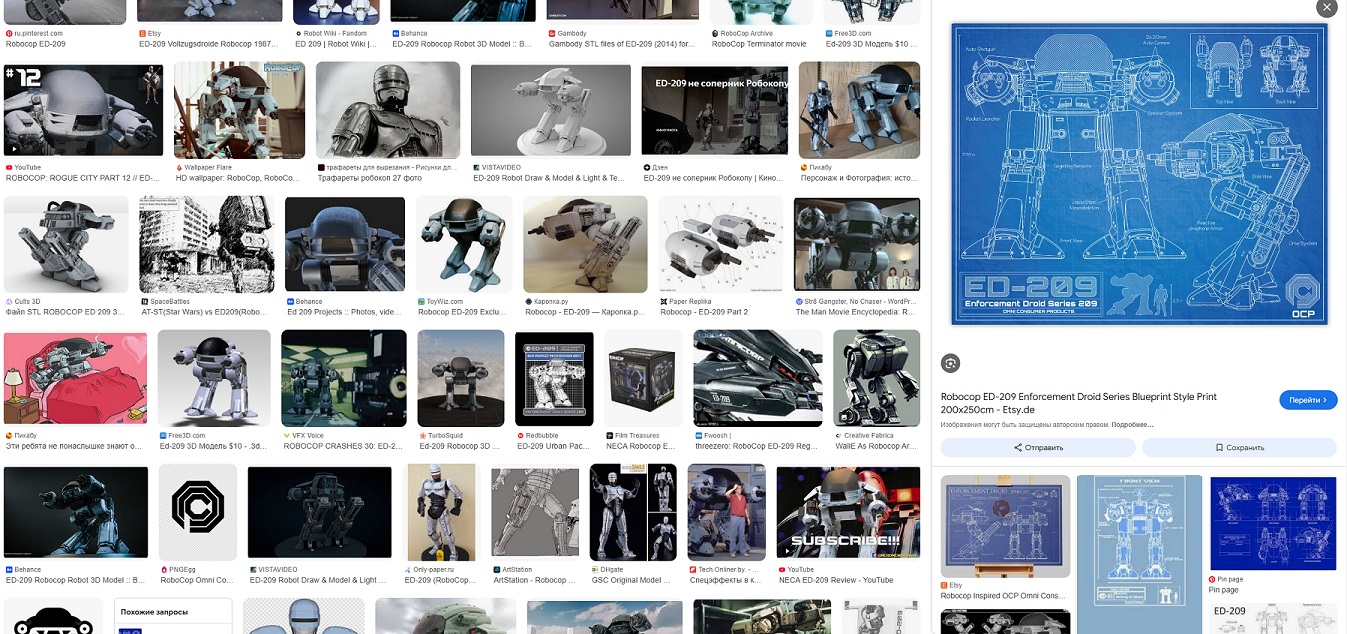Click the 'Gambody STL files of ED-209 (2014)' caption
Image resolution: width=1347 pixels, height=634 pixels.
pos(621,44)
